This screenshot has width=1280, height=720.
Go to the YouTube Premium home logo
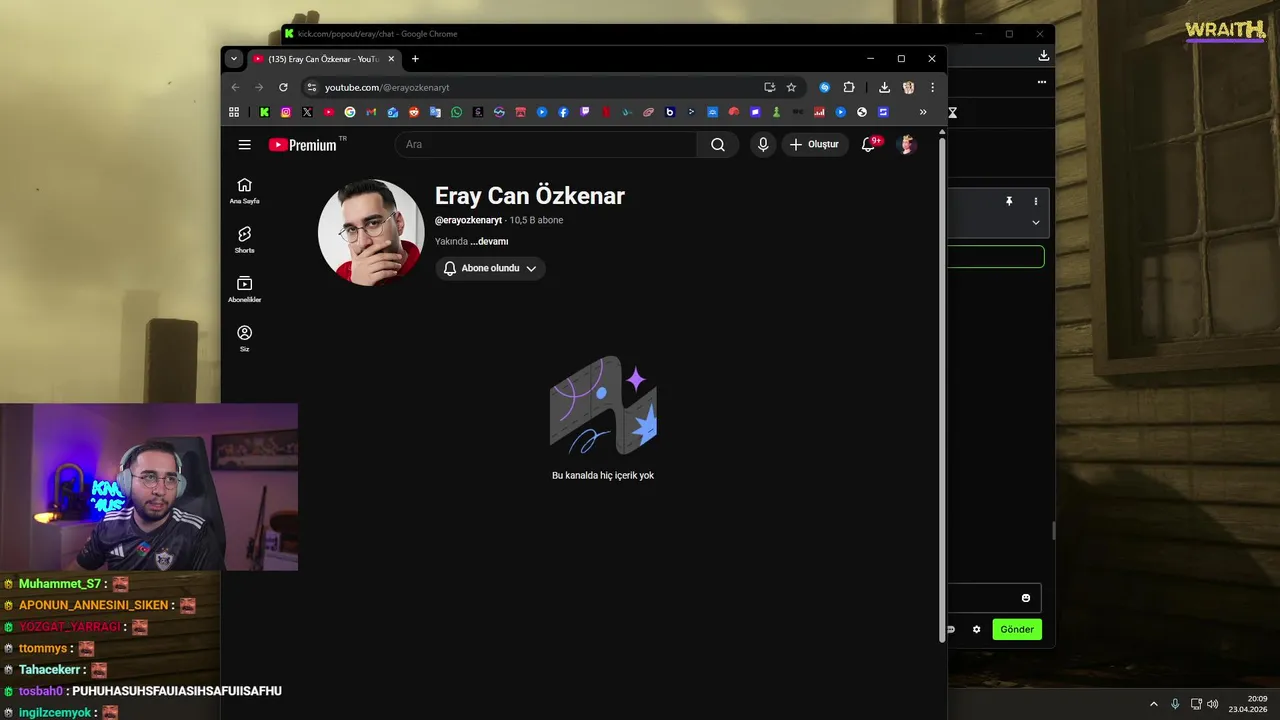[303, 145]
